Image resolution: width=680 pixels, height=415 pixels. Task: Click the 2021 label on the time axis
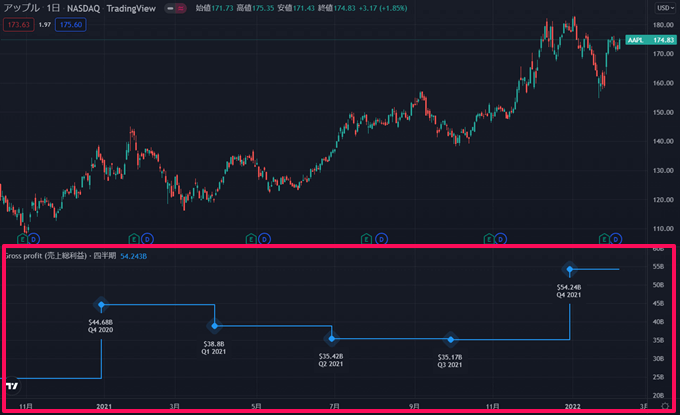pos(104,406)
